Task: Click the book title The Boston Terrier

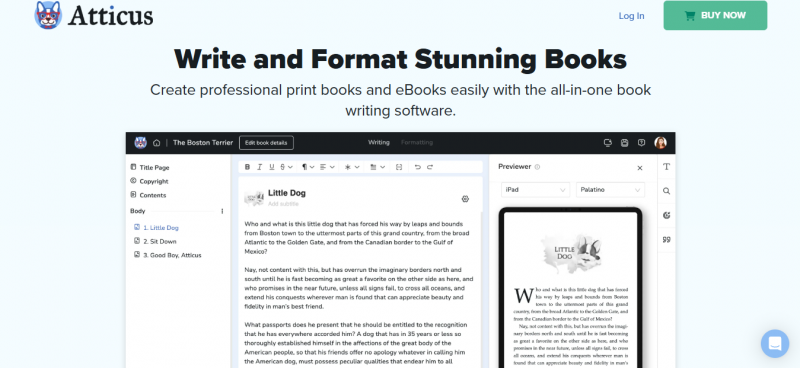Action: coord(203,143)
